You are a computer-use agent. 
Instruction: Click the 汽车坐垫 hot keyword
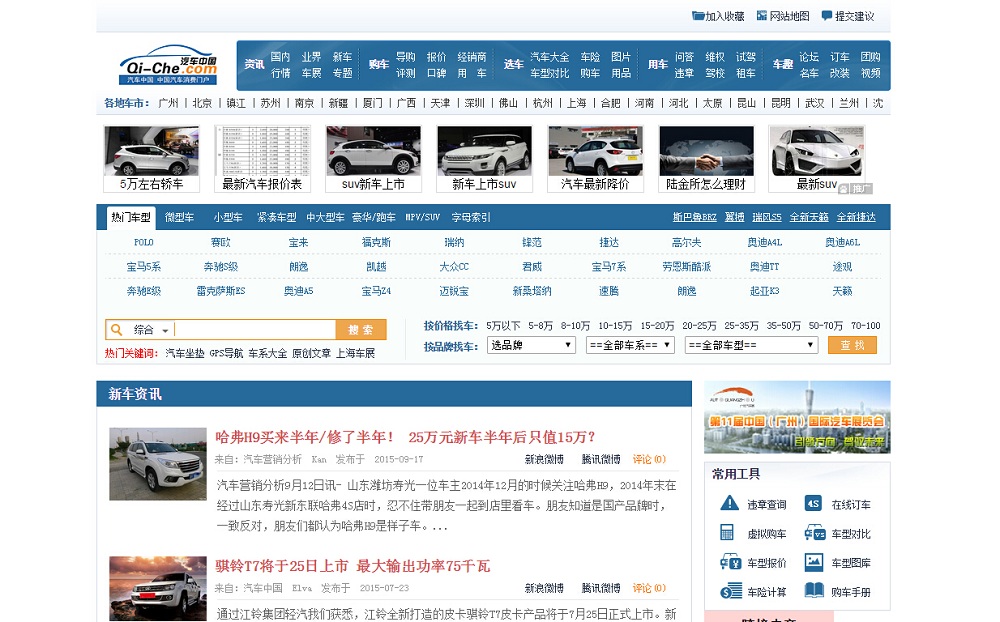click(x=184, y=353)
